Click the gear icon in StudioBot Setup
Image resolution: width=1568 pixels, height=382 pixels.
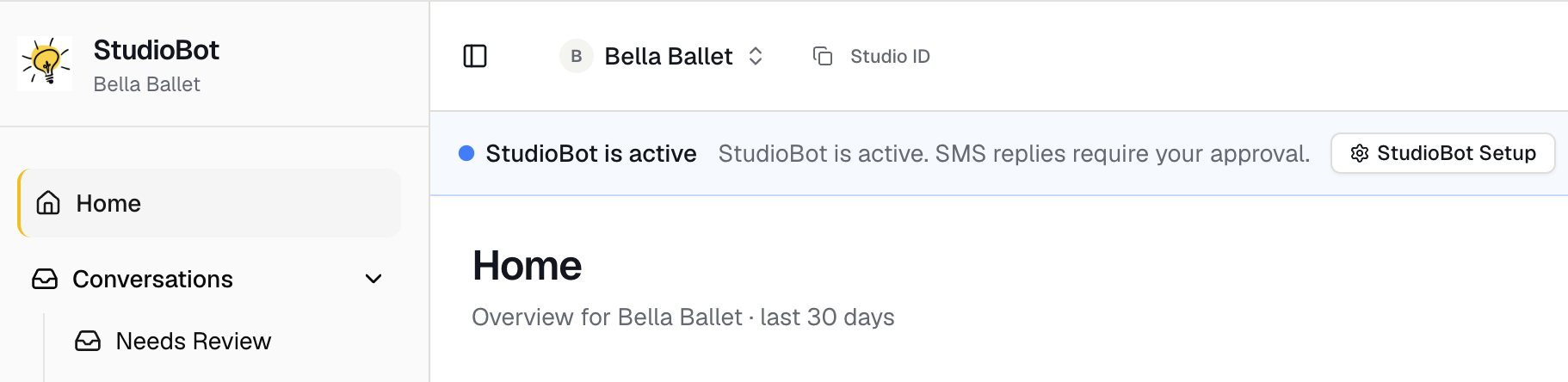pyautogui.click(x=1360, y=153)
